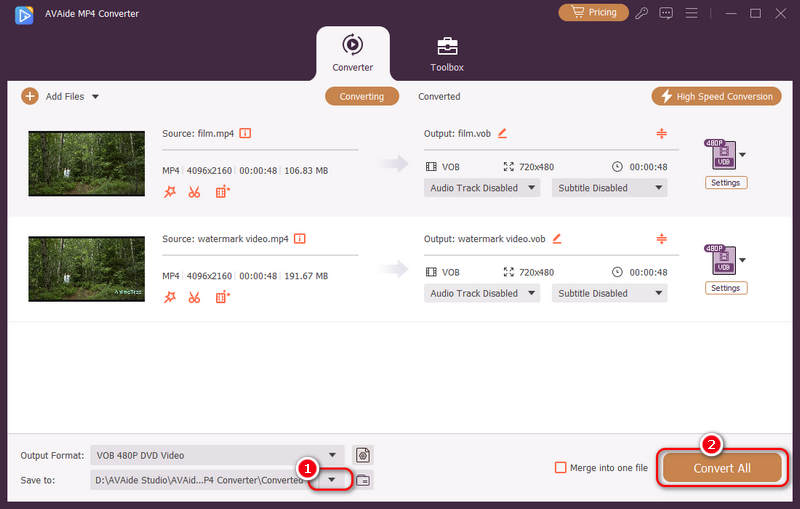Open cut scissors for film.mp4

pyautogui.click(x=194, y=192)
